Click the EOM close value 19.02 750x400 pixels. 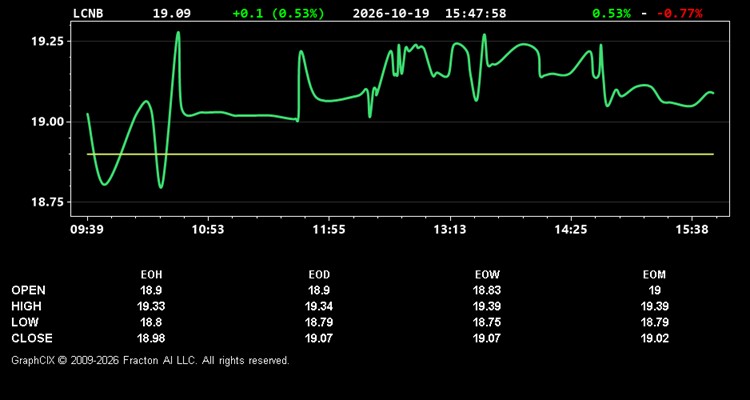coord(654,338)
